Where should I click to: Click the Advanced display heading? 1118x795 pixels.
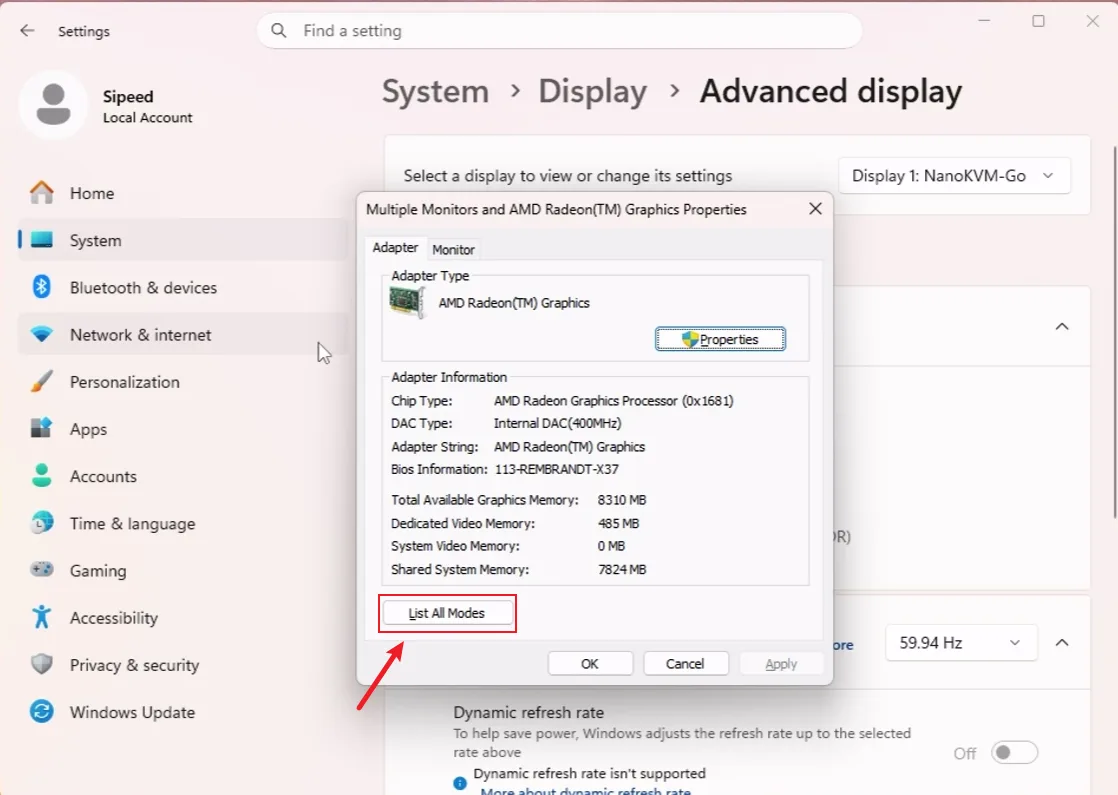831,91
